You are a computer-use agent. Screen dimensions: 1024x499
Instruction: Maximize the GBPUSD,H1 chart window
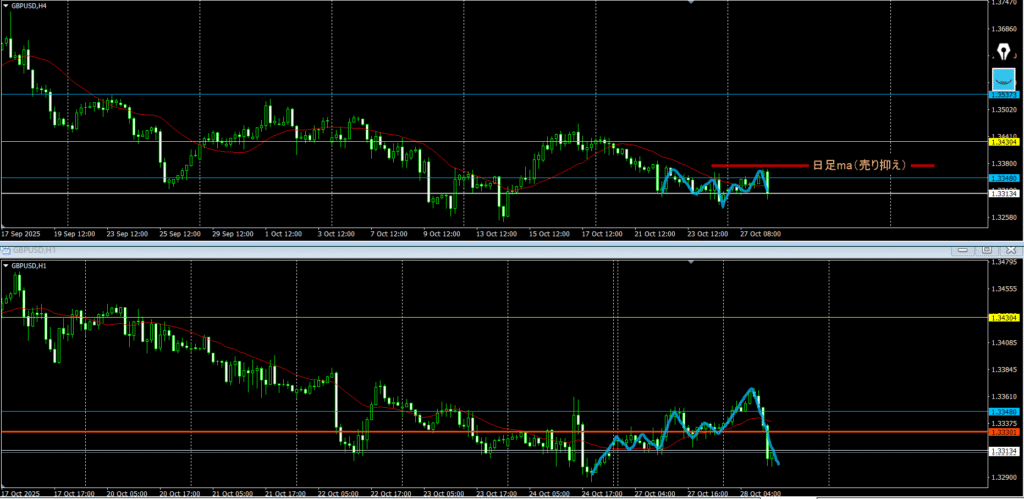[986, 248]
